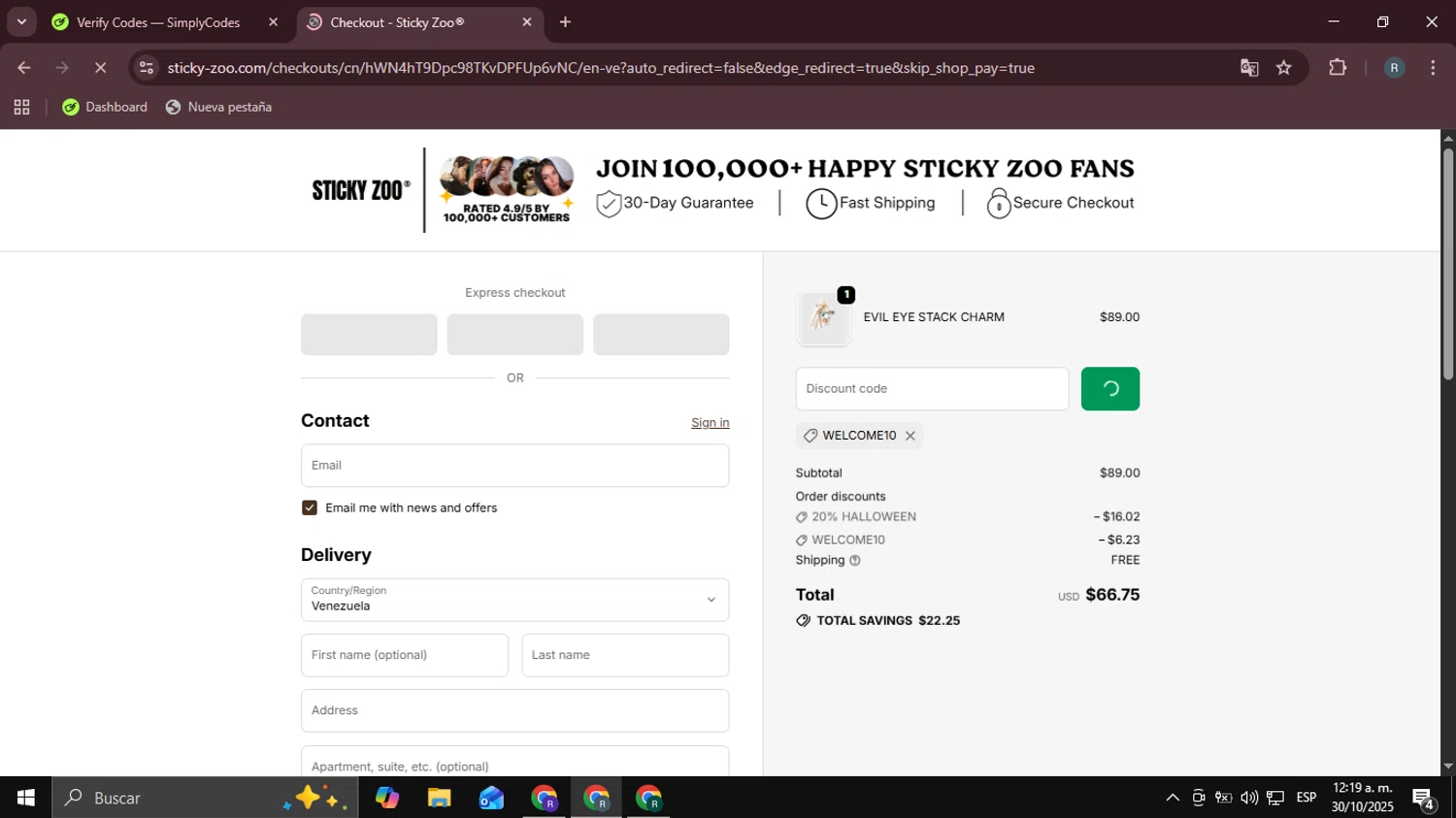The width and height of the screenshot is (1456, 818).
Task: Open Copilot from the taskbar
Action: (387, 798)
